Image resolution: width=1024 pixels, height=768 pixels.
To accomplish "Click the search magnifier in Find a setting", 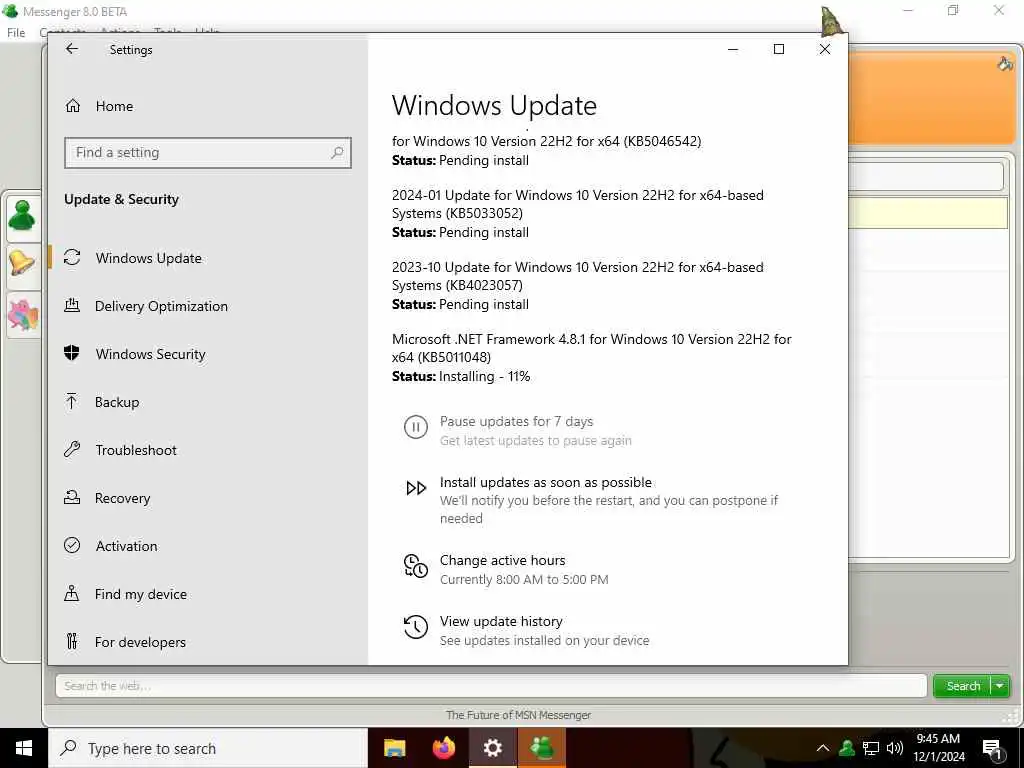I will 337,152.
